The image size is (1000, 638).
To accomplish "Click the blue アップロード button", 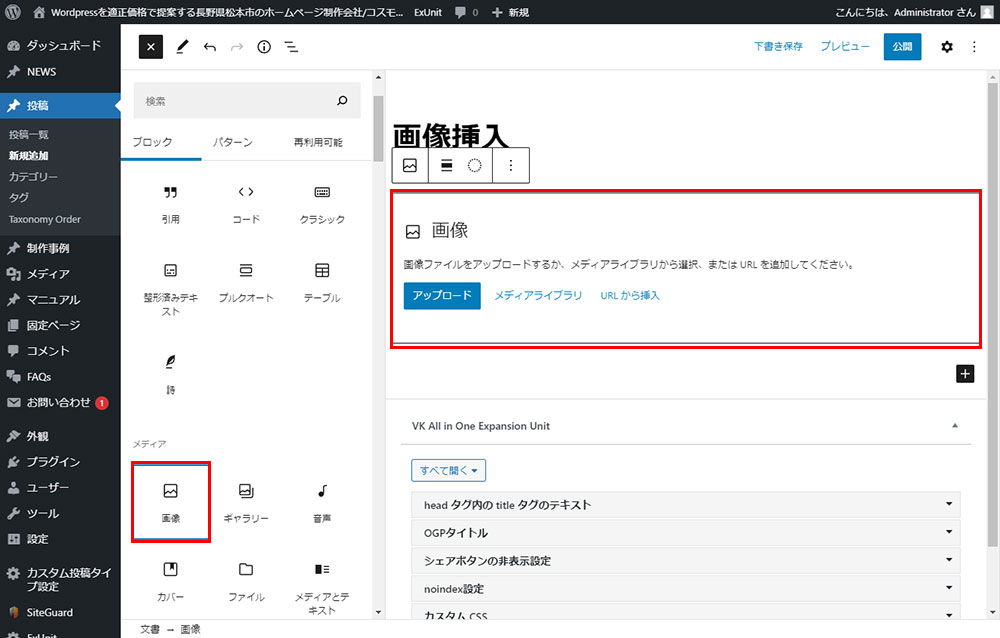I will pos(442,296).
